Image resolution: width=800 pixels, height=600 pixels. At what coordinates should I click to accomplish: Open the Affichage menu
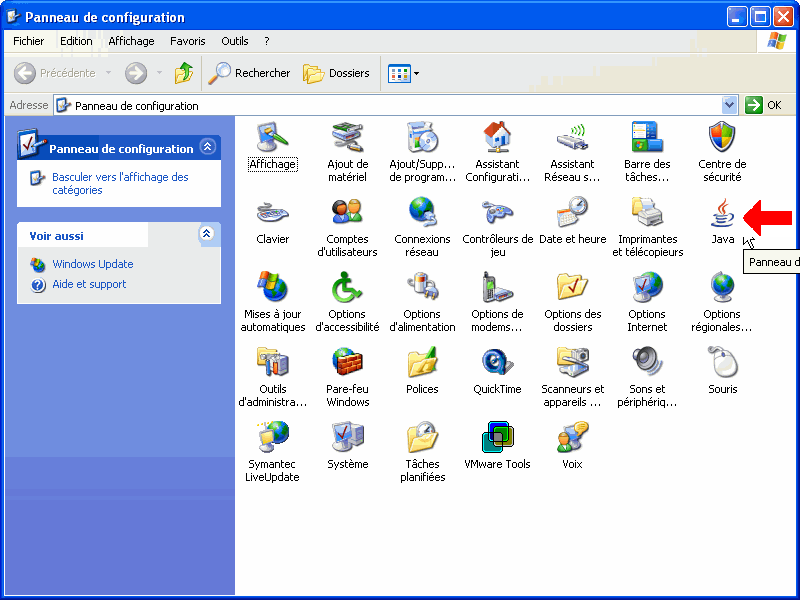click(131, 41)
